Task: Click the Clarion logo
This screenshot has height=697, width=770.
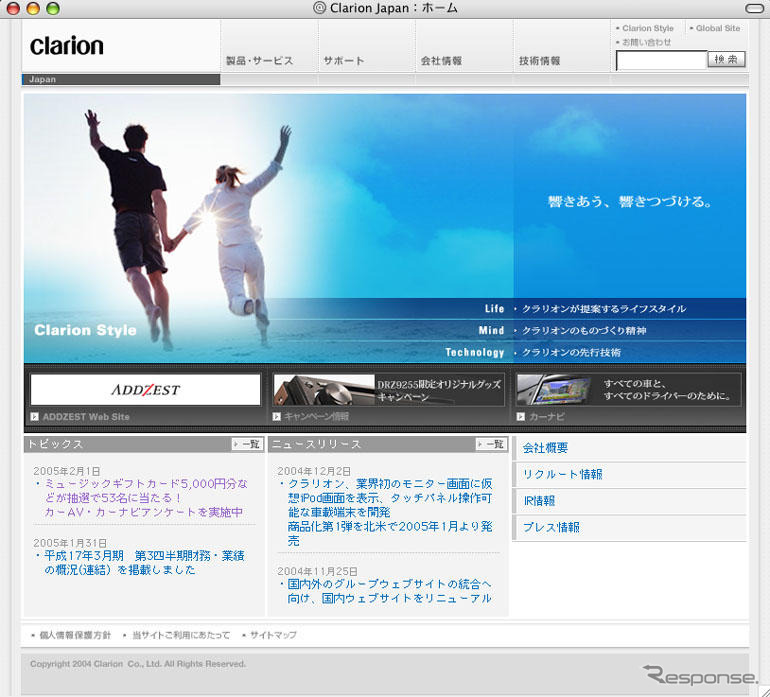Action: pos(67,46)
